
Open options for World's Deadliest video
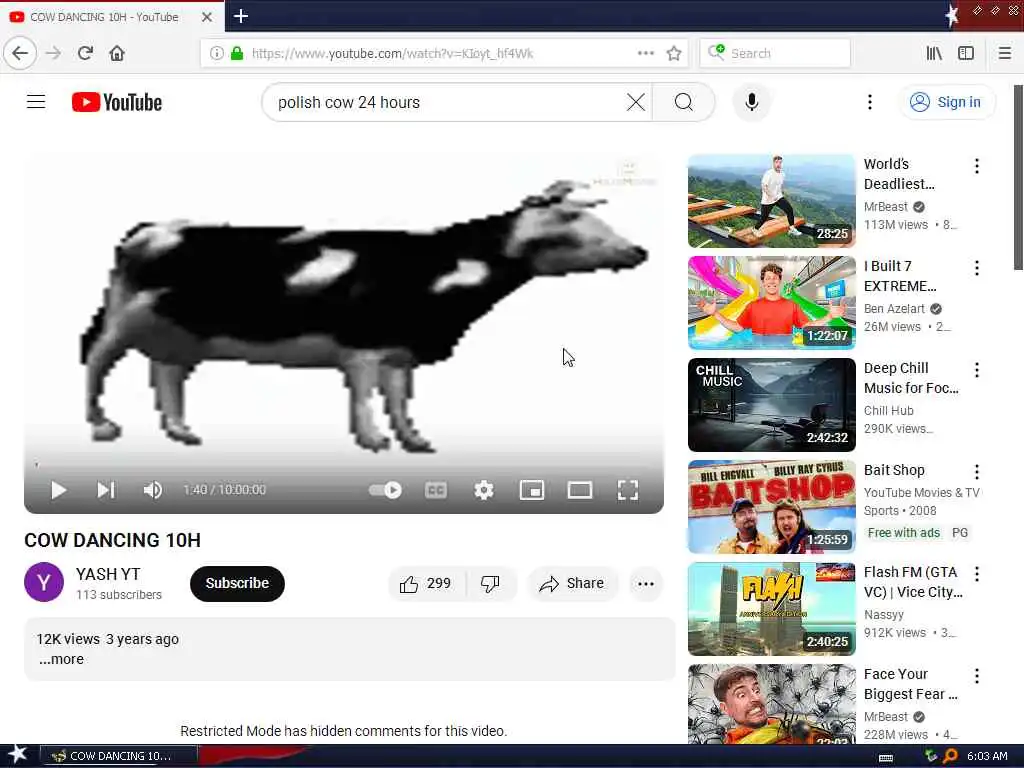coord(976,166)
